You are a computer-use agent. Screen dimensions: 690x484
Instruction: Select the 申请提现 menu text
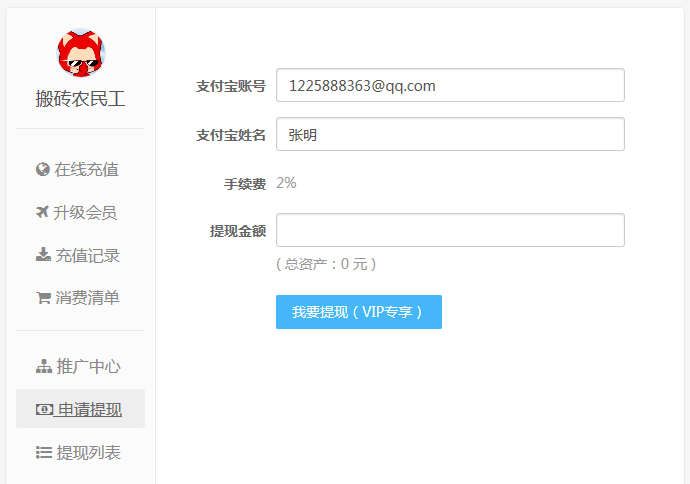coord(89,409)
